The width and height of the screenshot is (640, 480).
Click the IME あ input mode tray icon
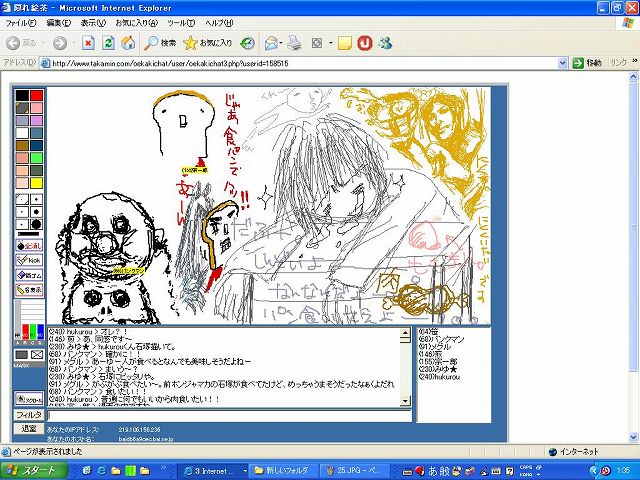pos(432,471)
